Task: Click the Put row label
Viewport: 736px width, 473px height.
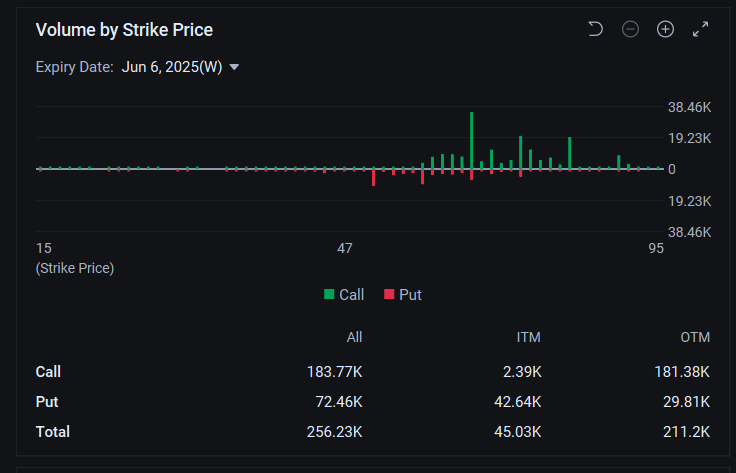Action: click(x=47, y=402)
